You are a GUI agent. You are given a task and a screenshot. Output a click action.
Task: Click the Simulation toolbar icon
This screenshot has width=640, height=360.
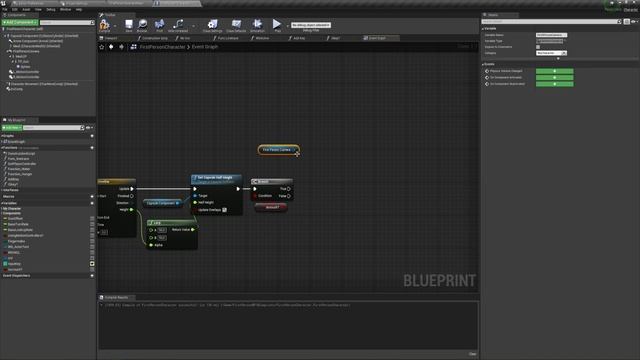coord(258,24)
